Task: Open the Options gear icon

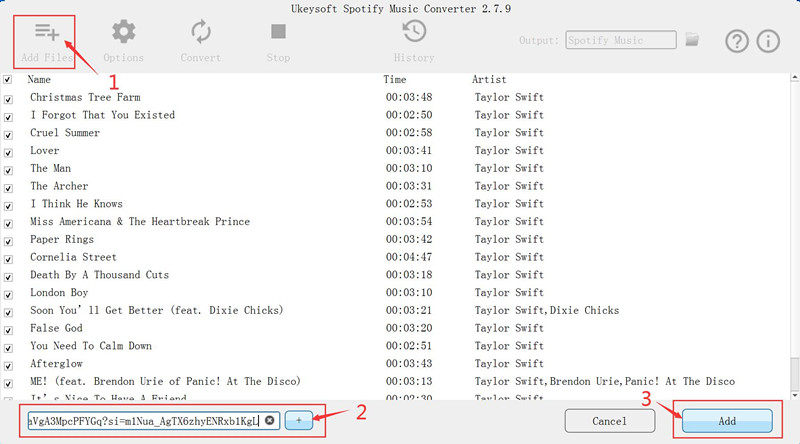Action: click(x=123, y=32)
